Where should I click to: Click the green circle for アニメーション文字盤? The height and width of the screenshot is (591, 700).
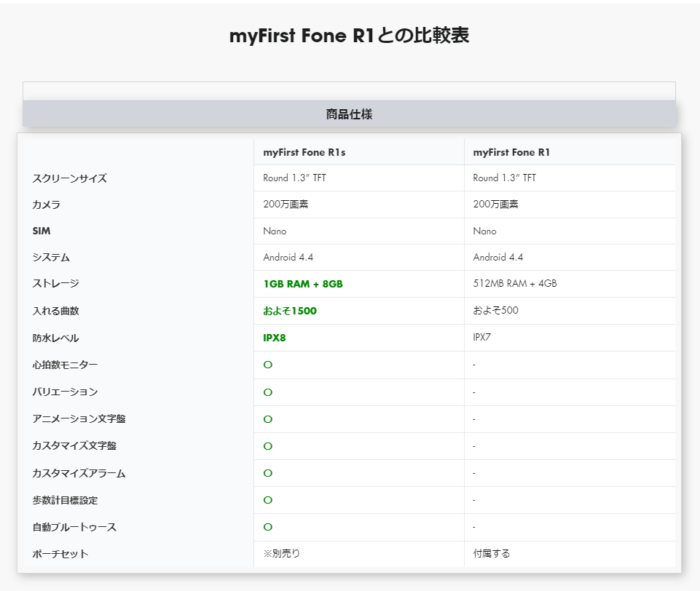coord(268,419)
